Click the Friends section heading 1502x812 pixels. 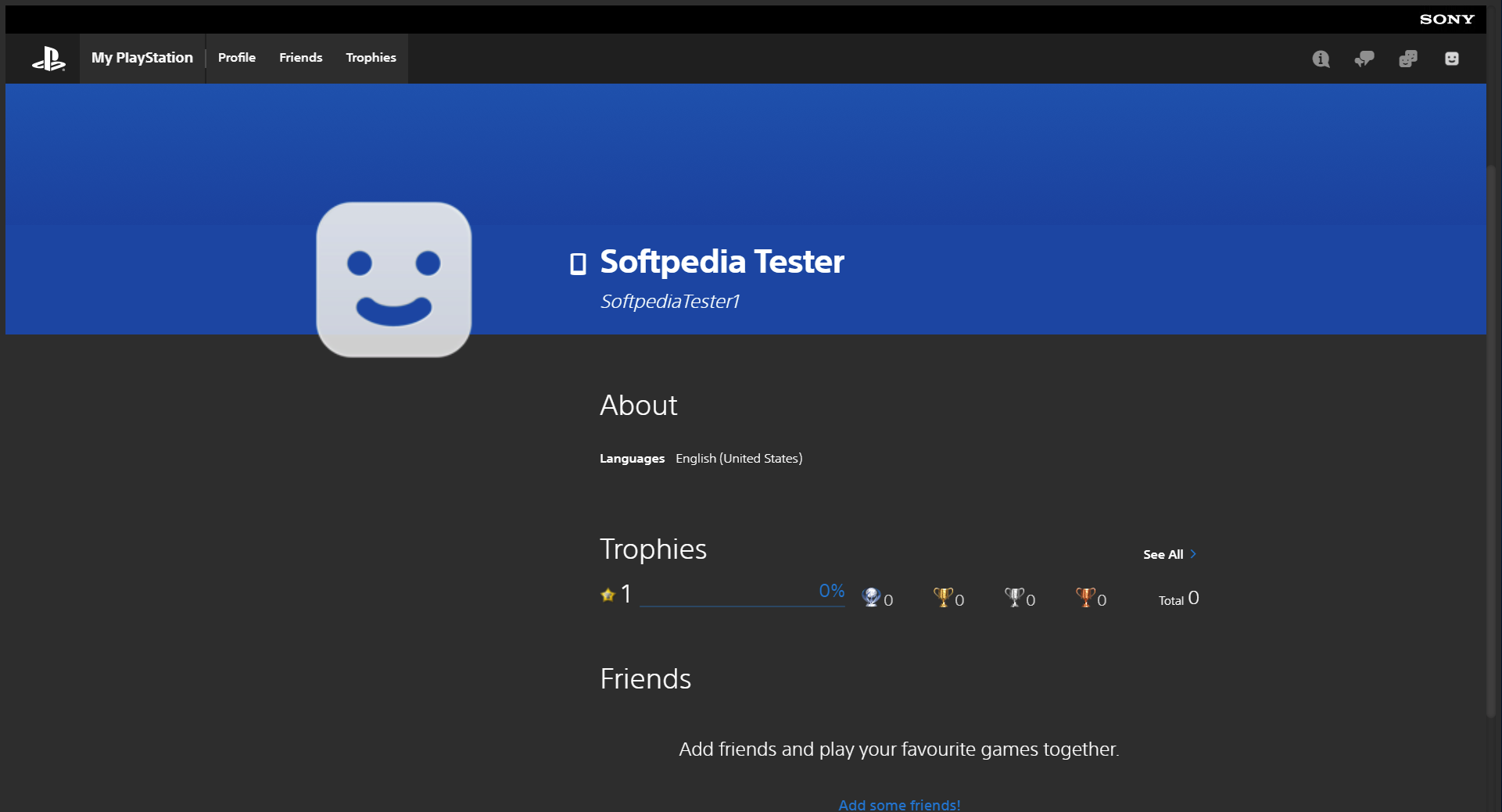pyautogui.click(x=645, y=679)
